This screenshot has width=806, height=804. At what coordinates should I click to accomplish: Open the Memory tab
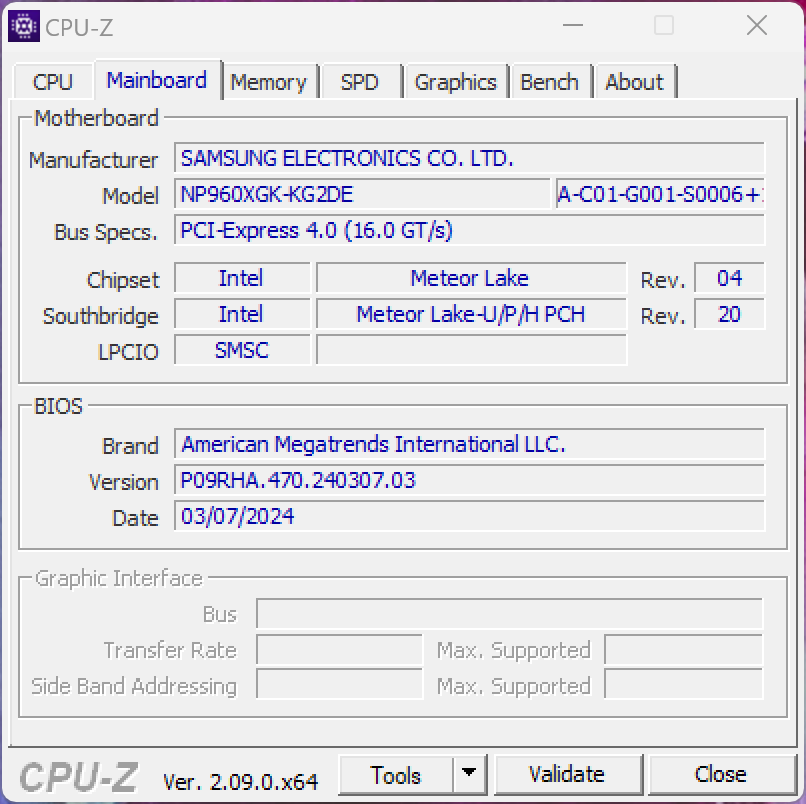pos(268,82)
